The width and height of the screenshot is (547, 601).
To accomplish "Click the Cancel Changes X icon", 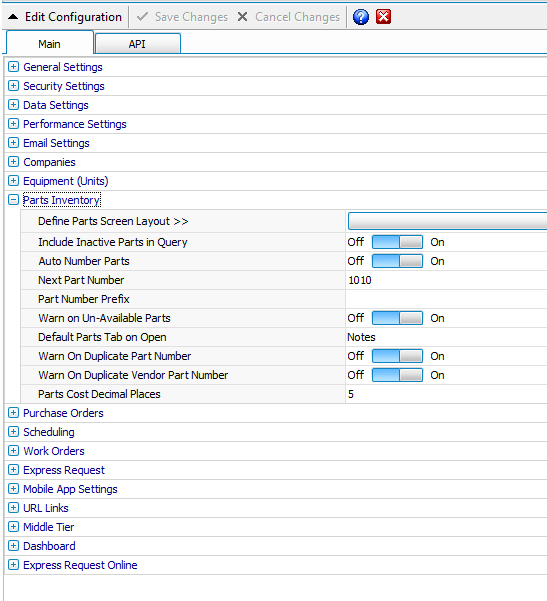I will click(x=242, y=17).
